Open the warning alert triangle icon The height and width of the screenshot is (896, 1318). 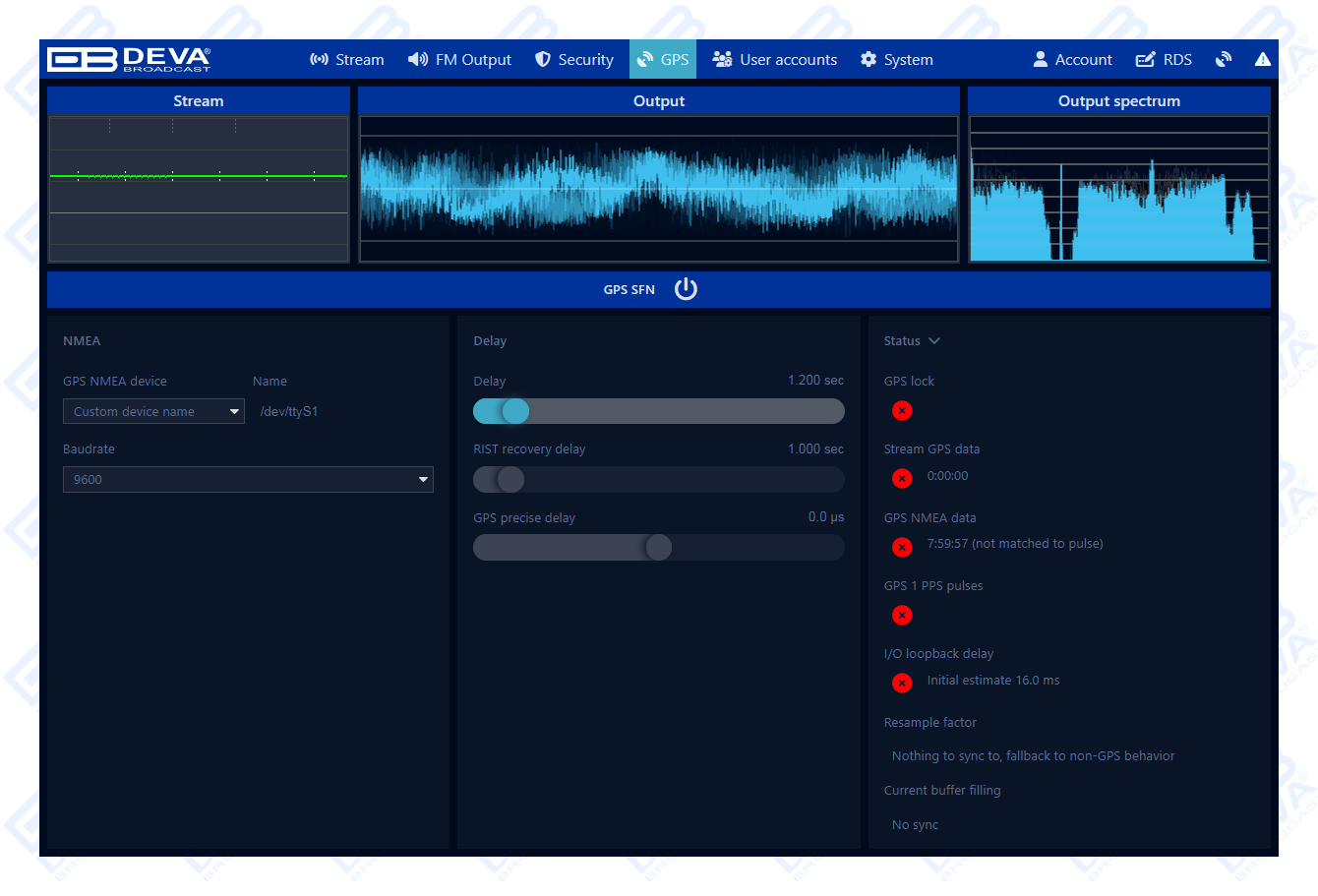point(1262,60)
